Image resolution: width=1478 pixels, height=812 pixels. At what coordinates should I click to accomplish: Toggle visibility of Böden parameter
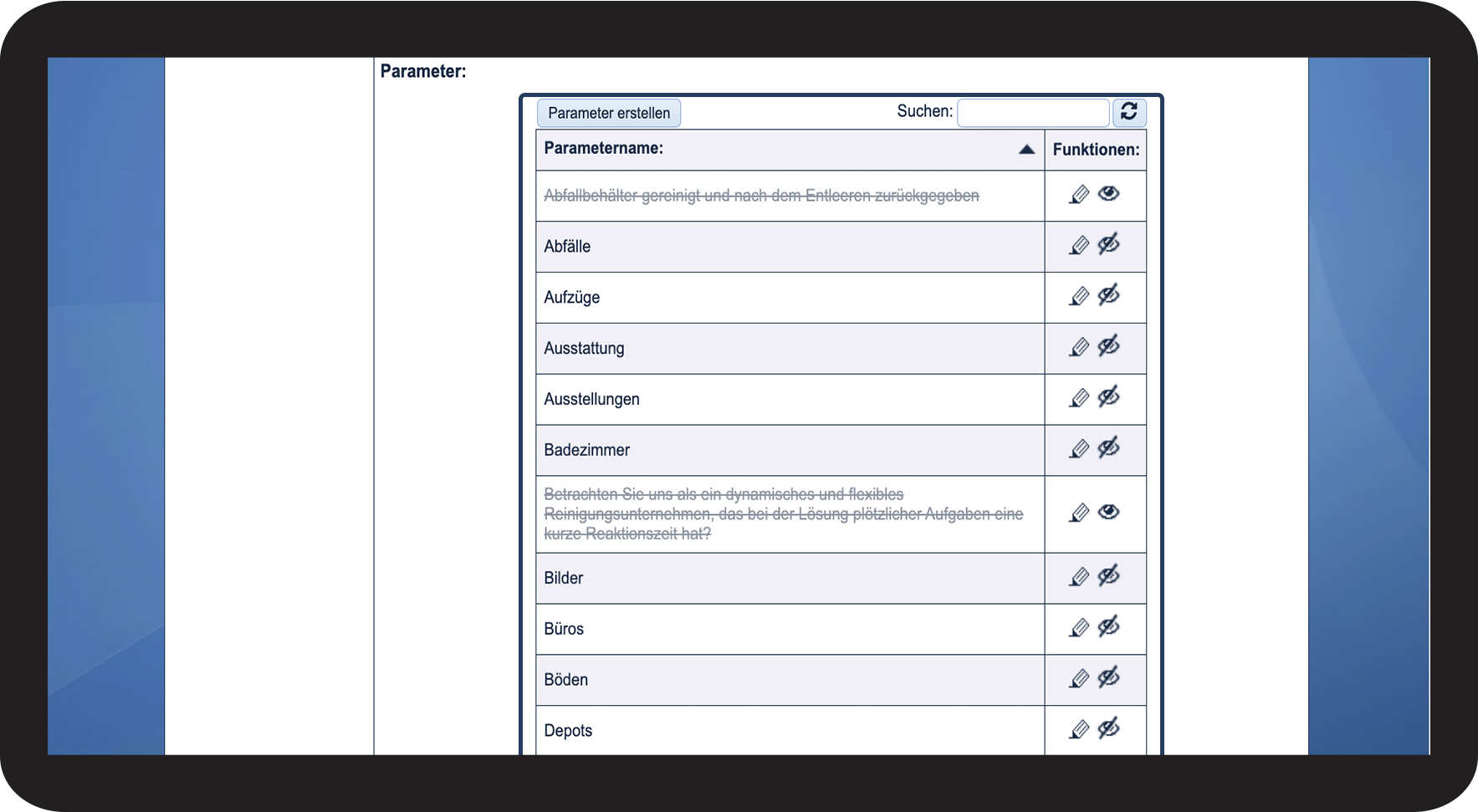pos(1109,678)
